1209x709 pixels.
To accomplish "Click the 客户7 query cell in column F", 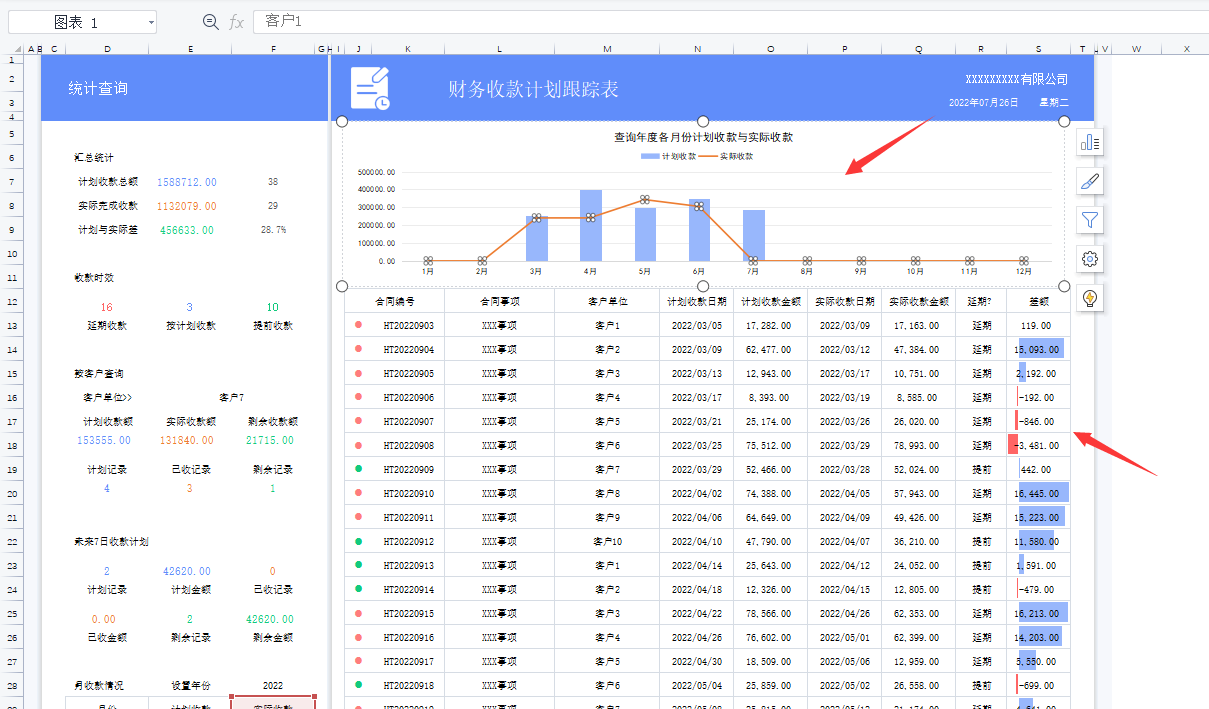I will coord(232,398).
